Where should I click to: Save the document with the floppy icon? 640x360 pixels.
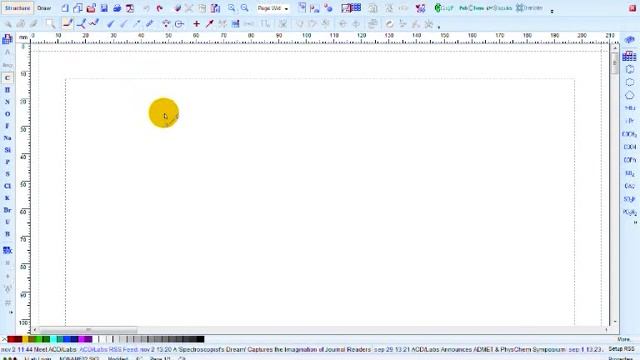pos(104,8)
